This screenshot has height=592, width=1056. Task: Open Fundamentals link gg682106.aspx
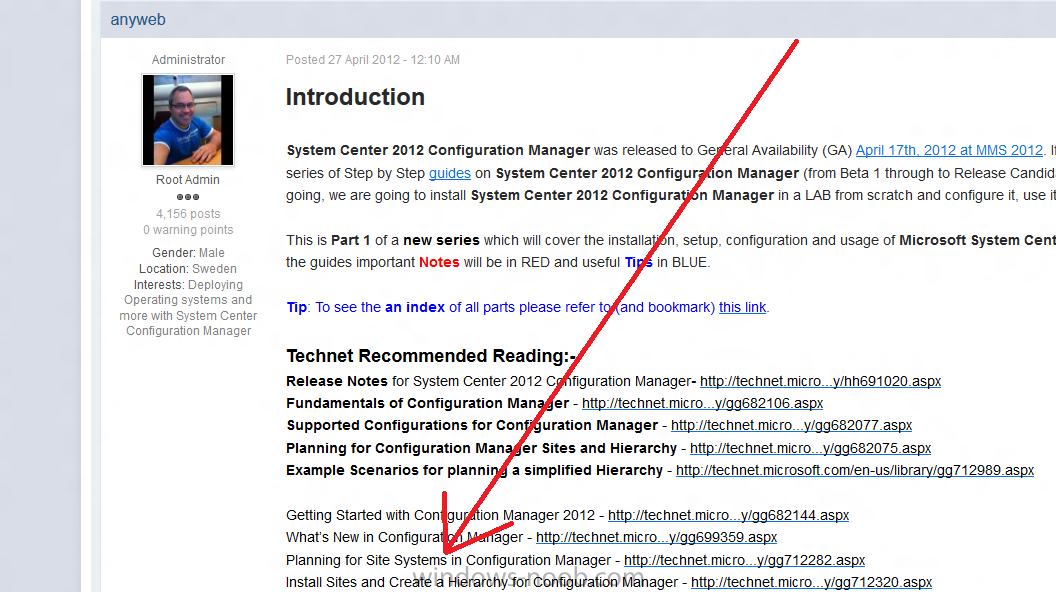click(x=702, y=403)
